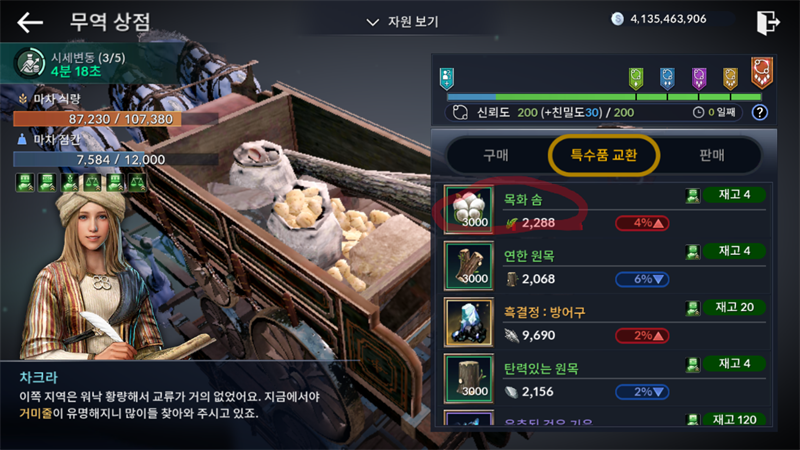
Task: Open the trust level help question mark
Action: pos(760,112)
